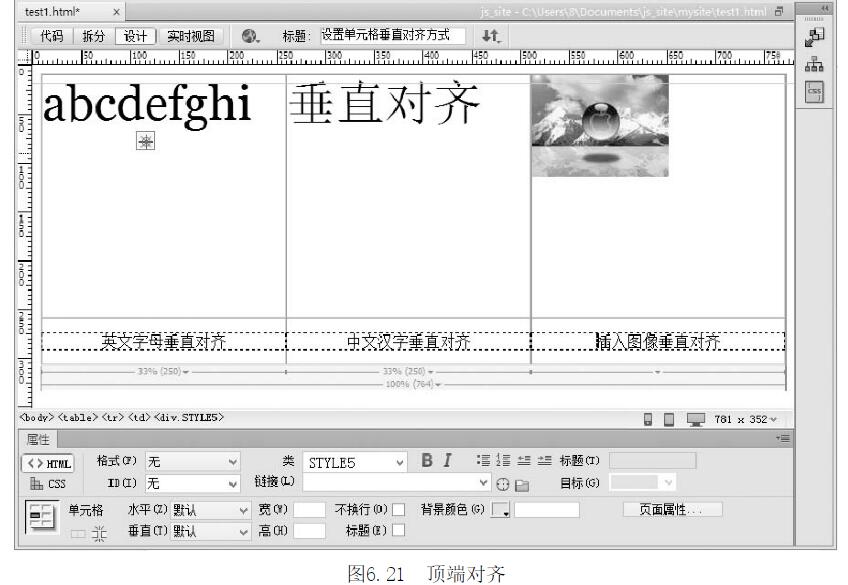The height and width of the screenshot is (585, 848).
Task: Open the 垂直 vertical alignment dropdown
Action: coord(209,530)
